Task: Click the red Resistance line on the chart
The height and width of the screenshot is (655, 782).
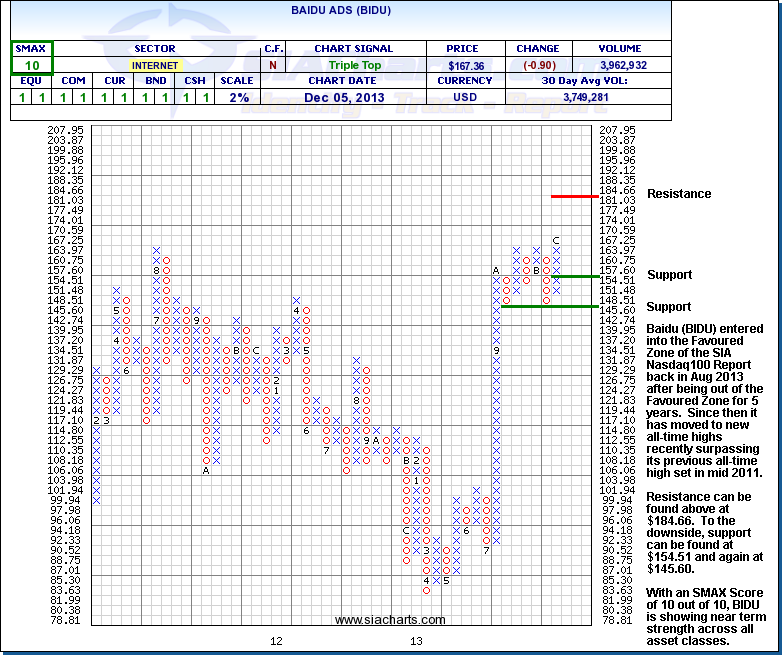Action: (x=575, y=196)
